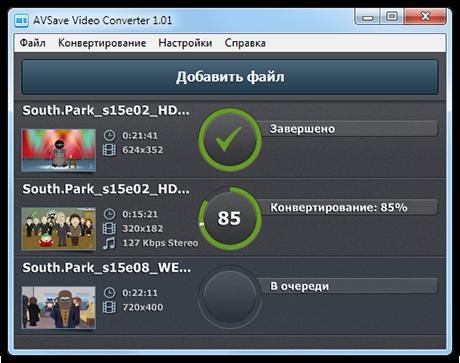
Task: Open the Настройки menu
Action: pos(185,43)
